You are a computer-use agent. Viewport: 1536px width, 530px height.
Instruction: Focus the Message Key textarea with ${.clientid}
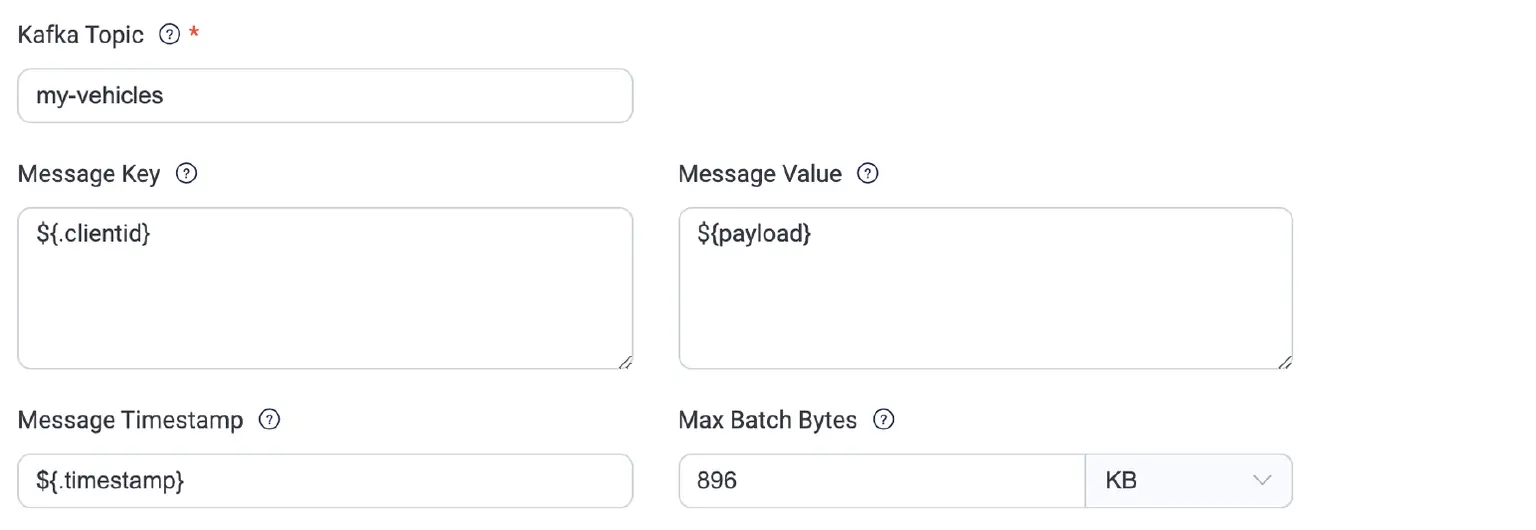point(325,288)
